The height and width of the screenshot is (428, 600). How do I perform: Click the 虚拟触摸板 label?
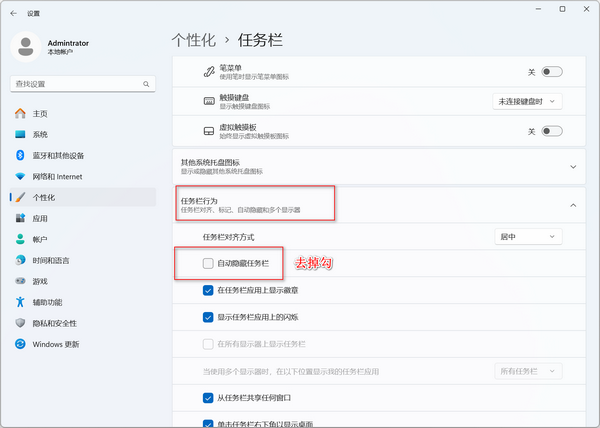(238, 127)
